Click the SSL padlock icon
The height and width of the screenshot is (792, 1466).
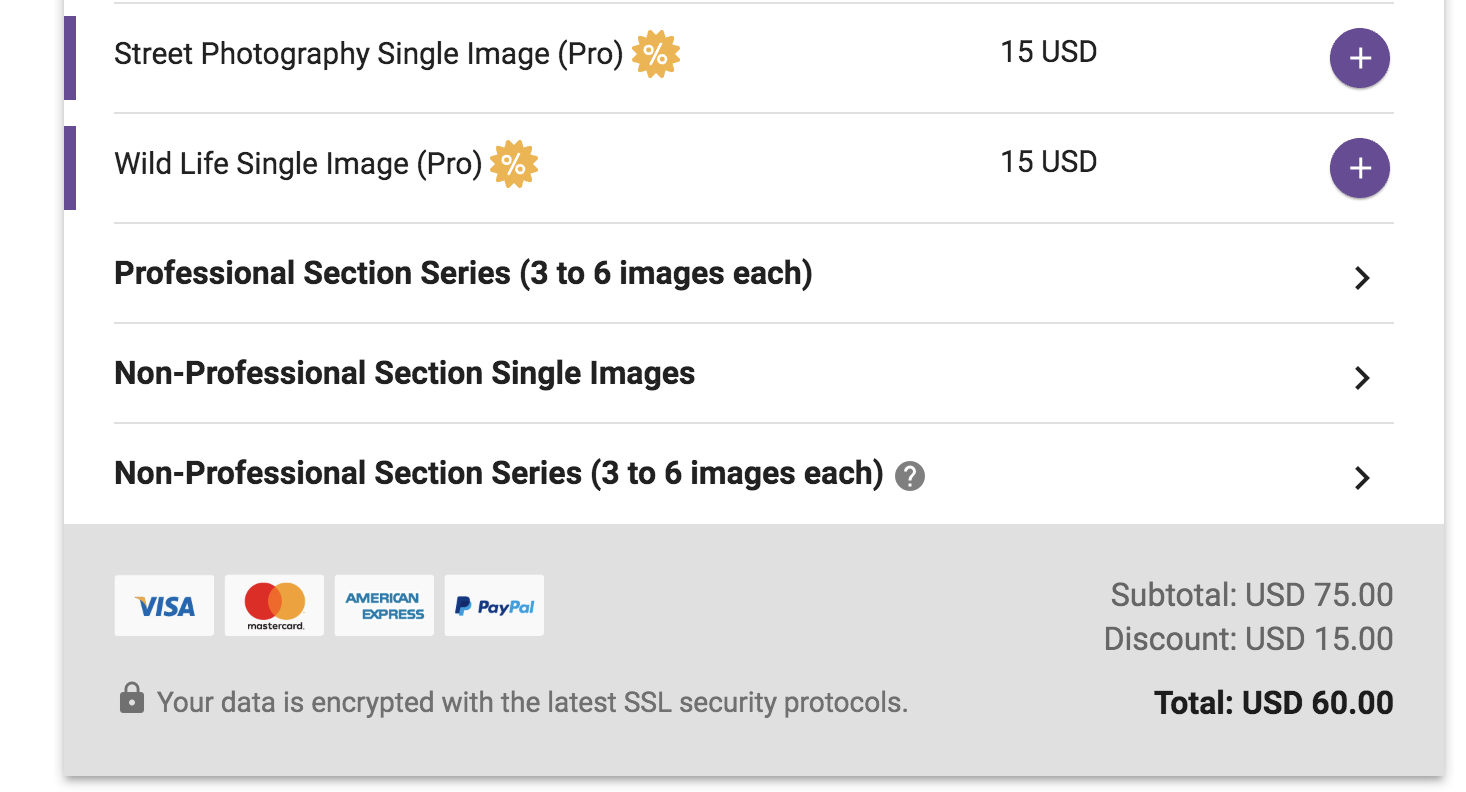click(x=131, y=698)
